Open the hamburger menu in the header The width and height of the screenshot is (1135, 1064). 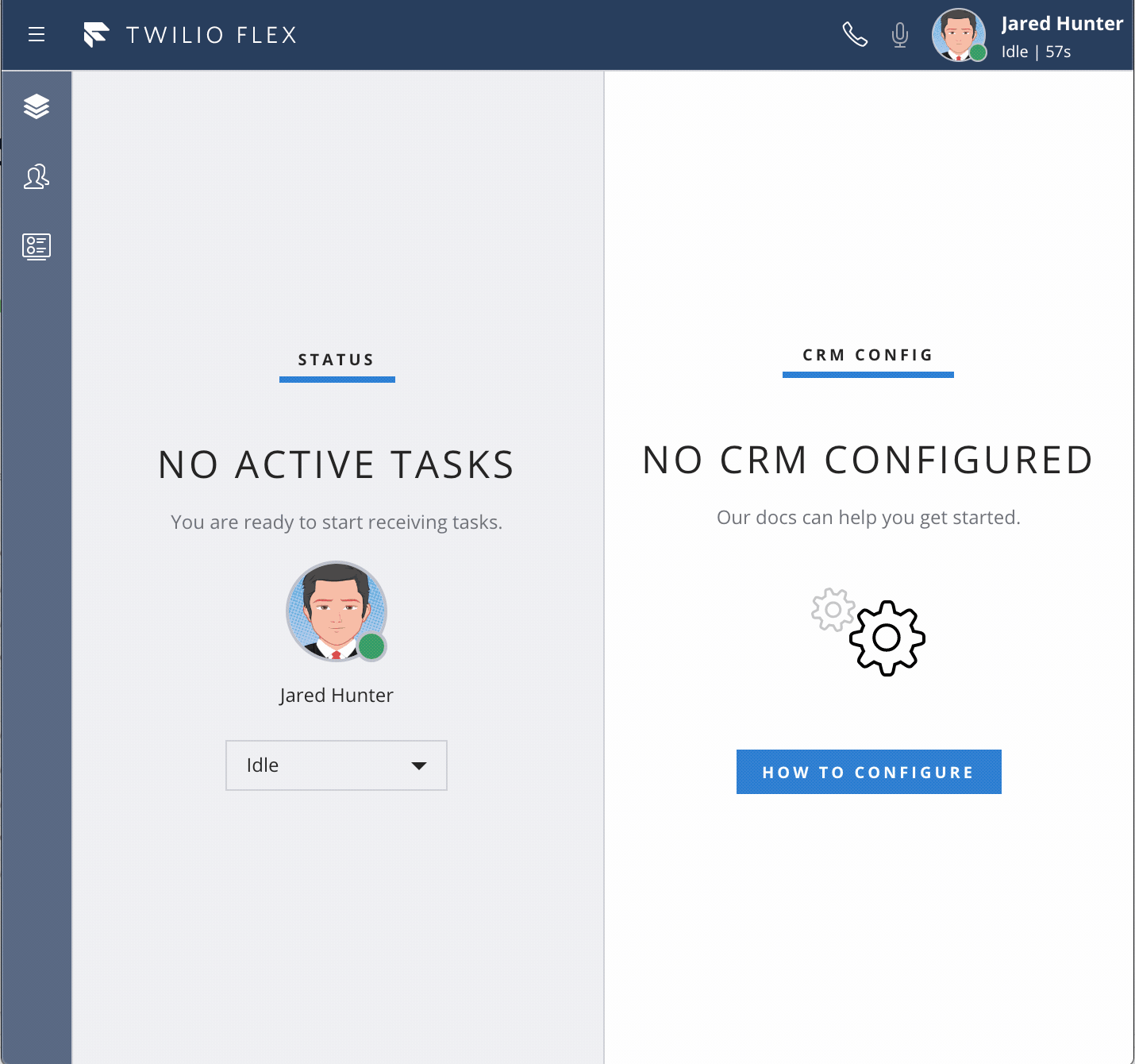coord(37,34)
